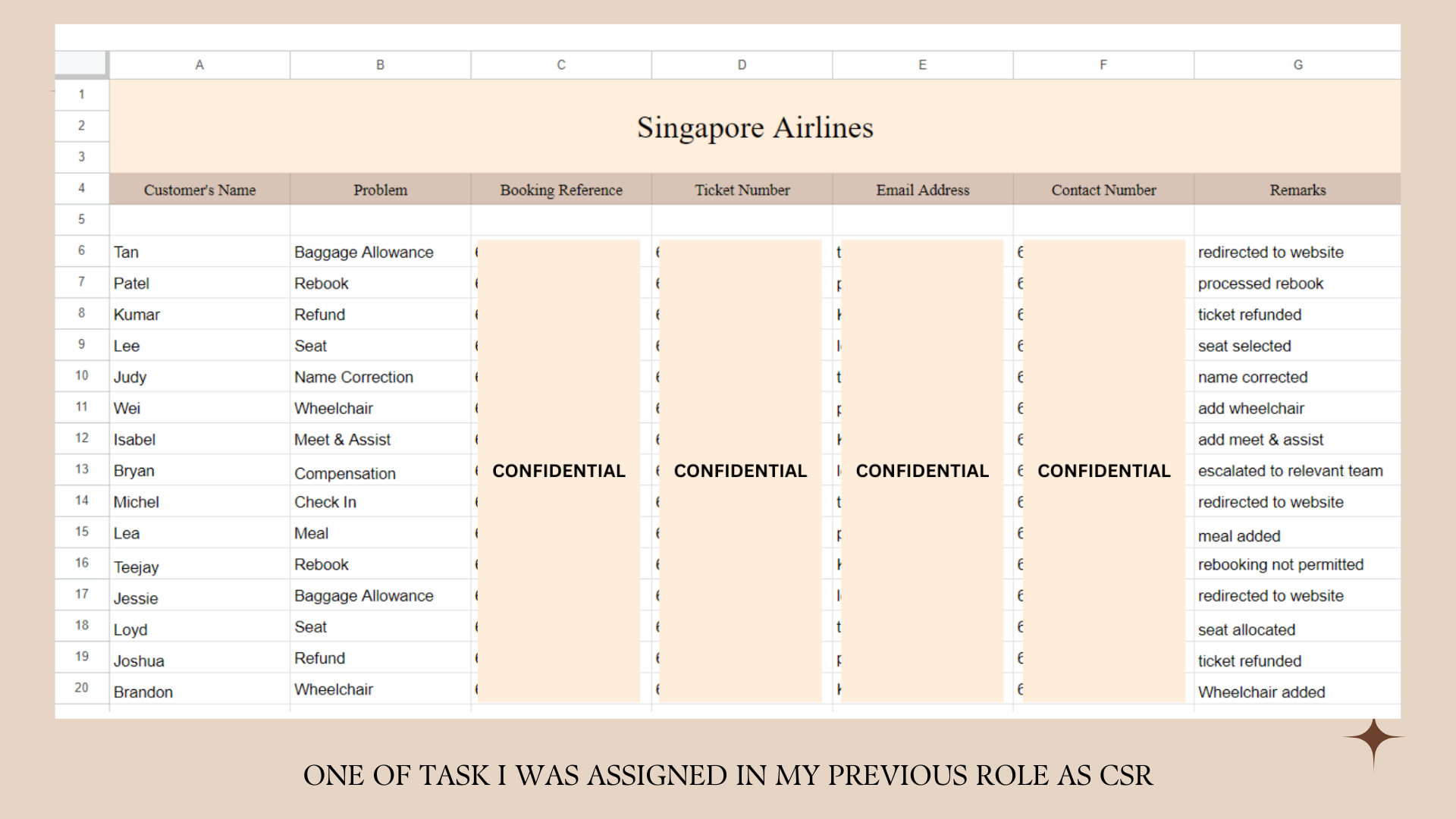Viewport: 1456px width, 819px height.
Task: Select row 13 header
Action: tap(82, 469)
